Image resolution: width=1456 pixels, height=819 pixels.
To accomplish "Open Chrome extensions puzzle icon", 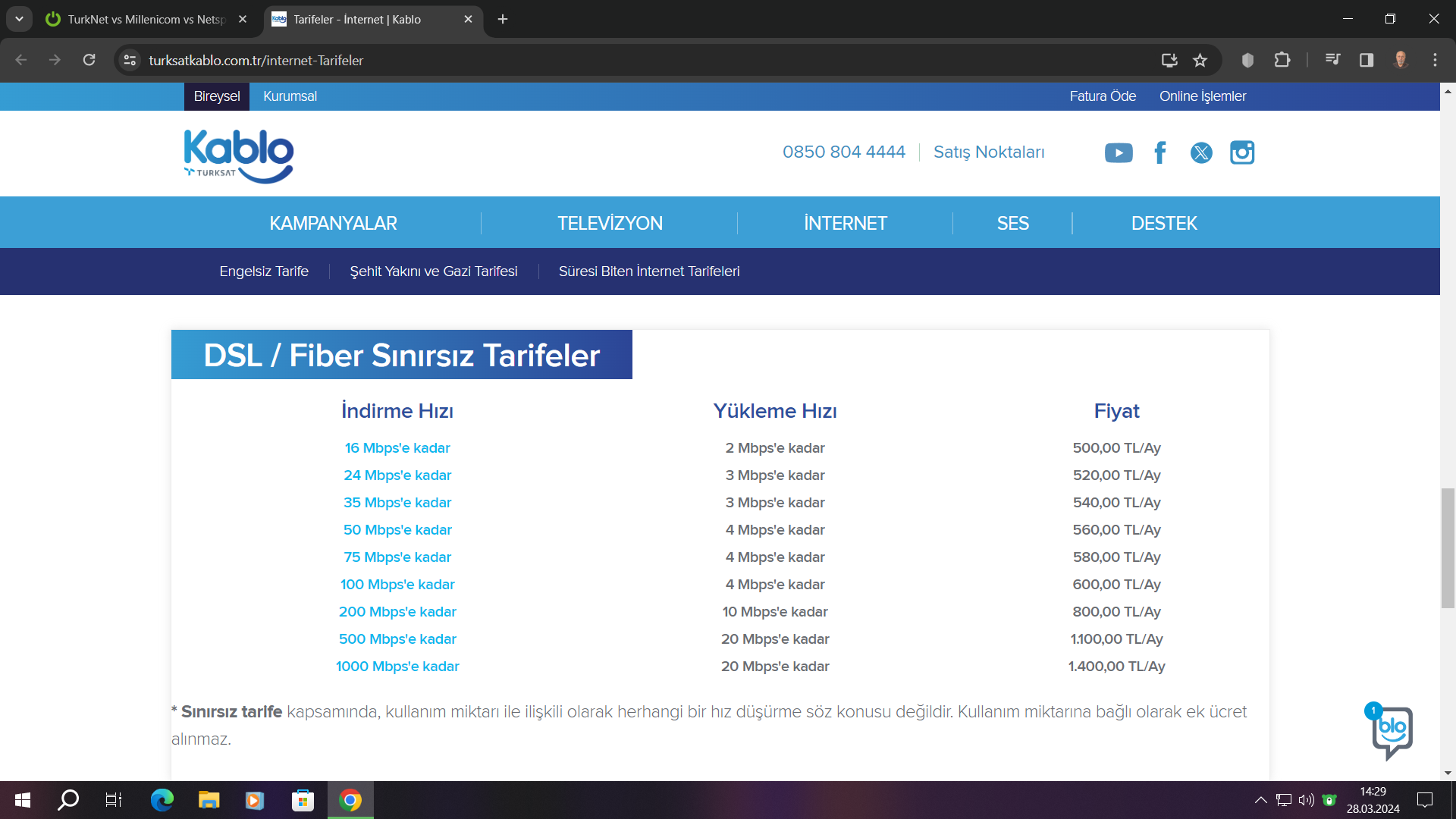I will coord(1282,60).
